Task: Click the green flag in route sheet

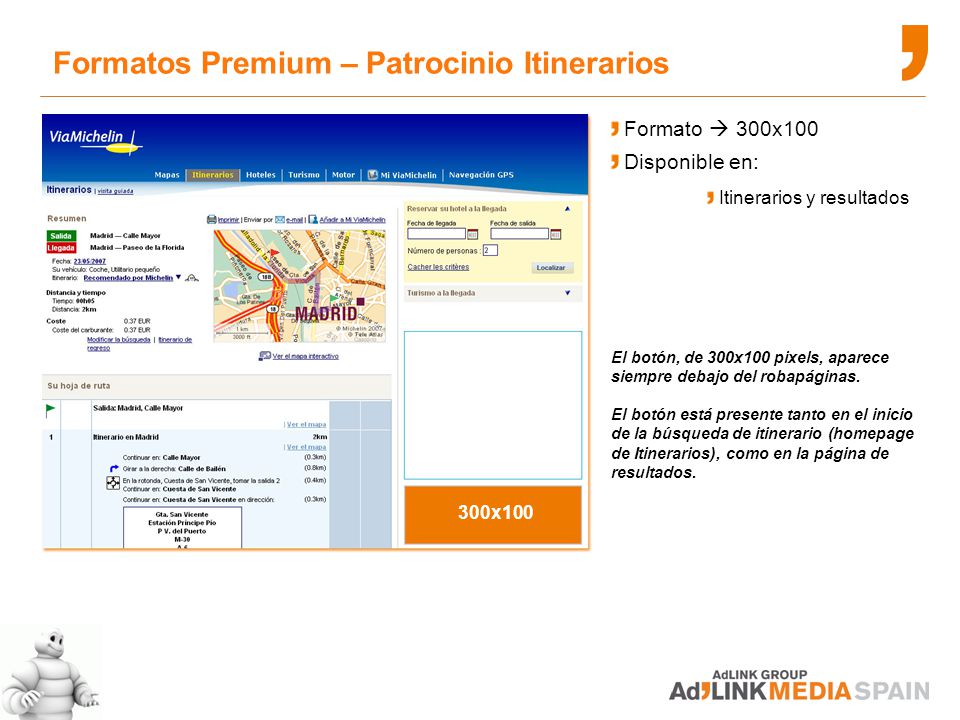Action: [50, 411]
